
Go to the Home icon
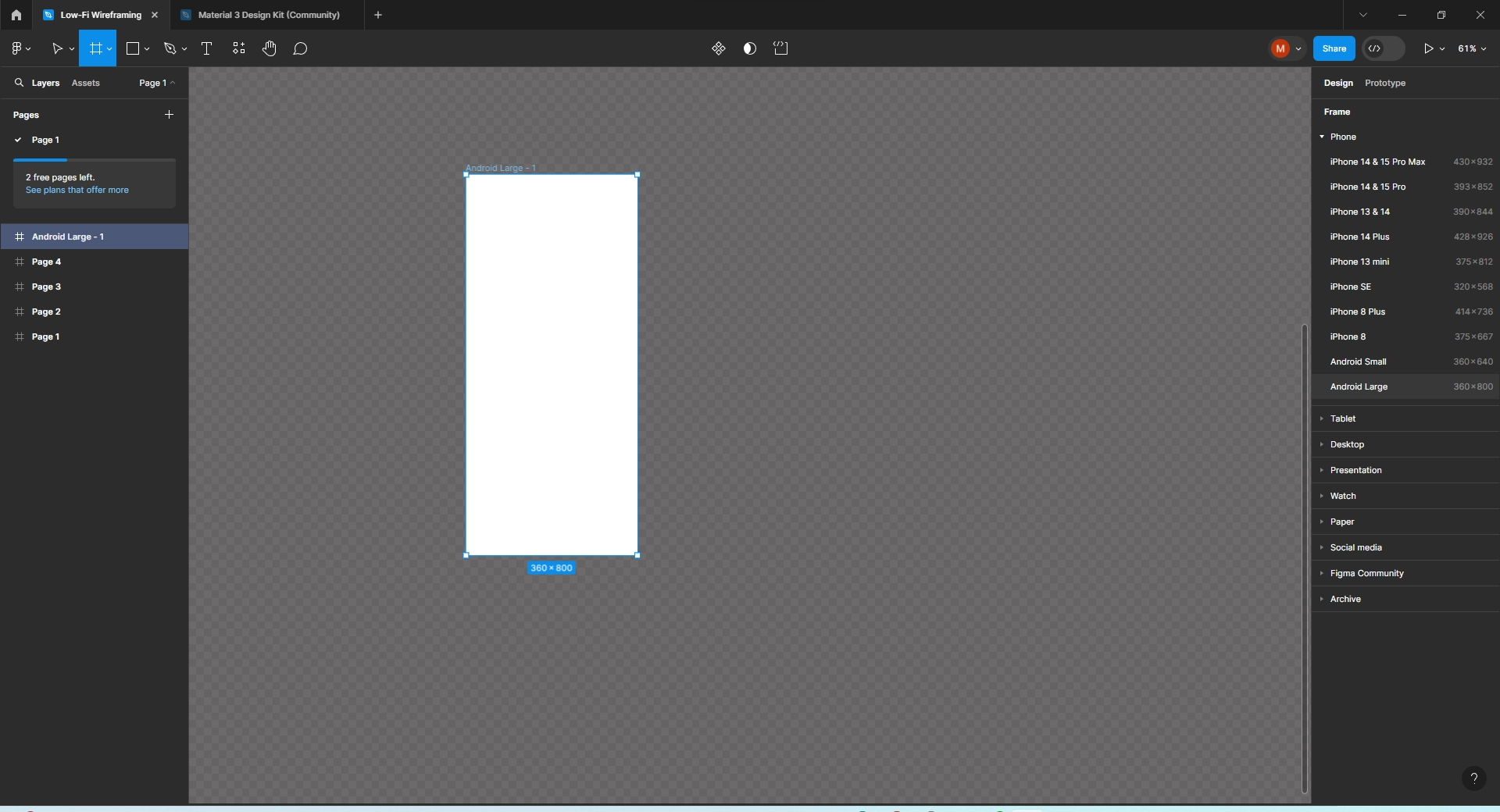pyautogui.click(x=16, y=15)
